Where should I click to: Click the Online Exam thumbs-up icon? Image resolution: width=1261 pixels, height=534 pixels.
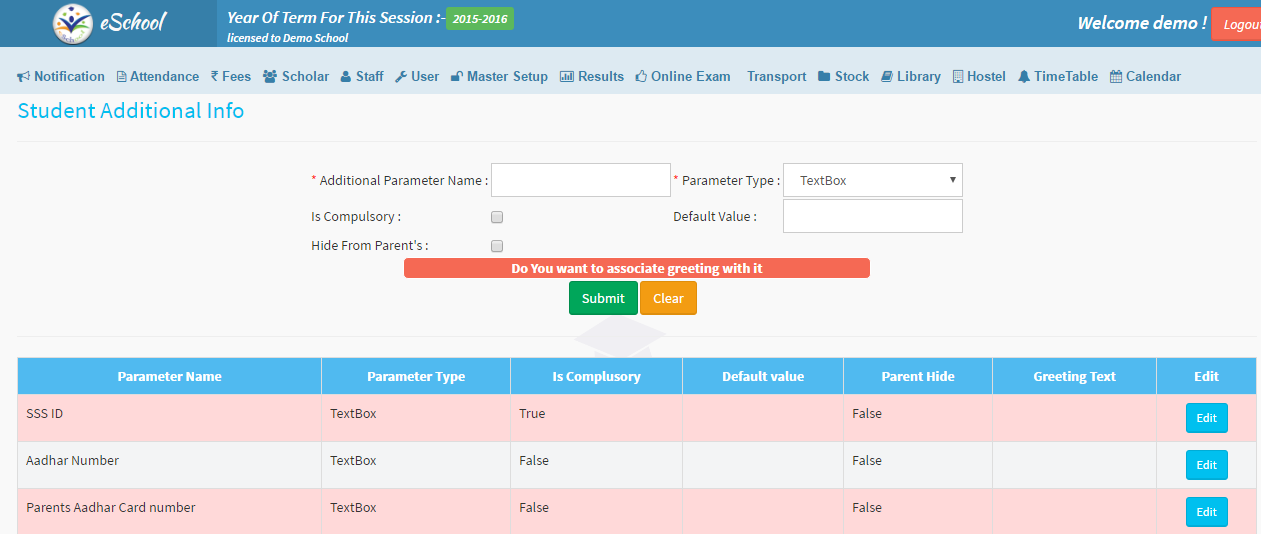641,77
